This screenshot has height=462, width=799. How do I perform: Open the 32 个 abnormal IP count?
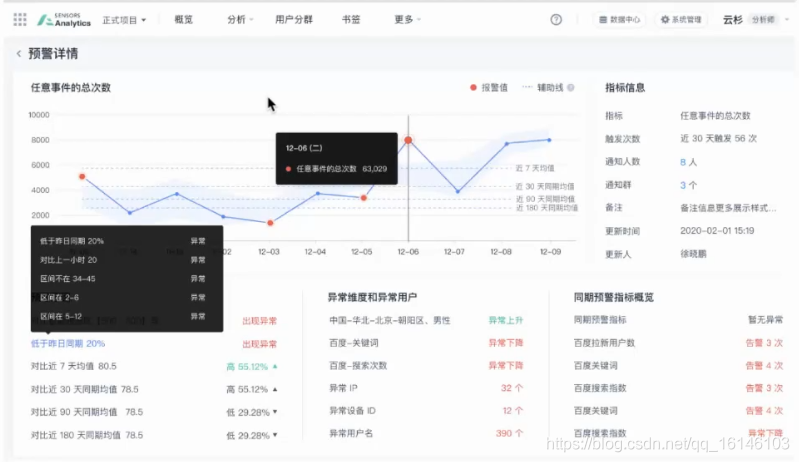click(512, 388)
